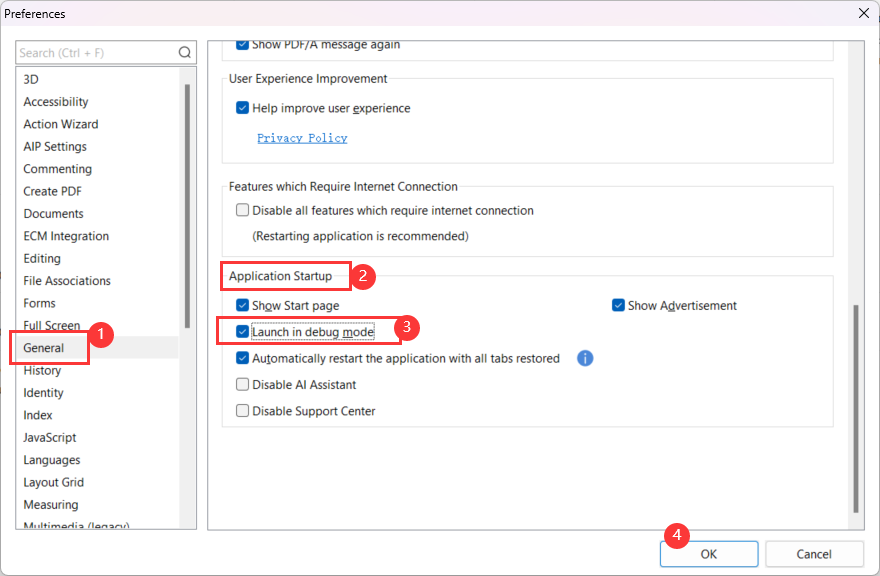Open the Privacy Policy link
The width and height of the screenshot is (880, 576).
pos(301,137)
